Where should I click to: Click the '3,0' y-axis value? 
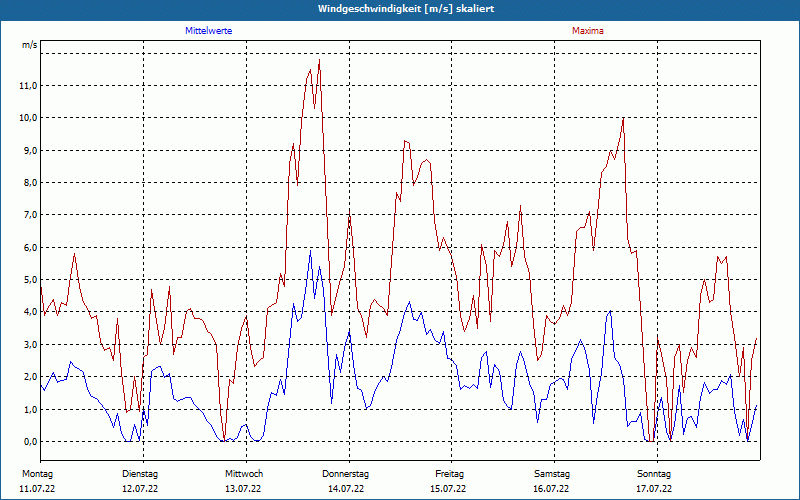[30, 344]
